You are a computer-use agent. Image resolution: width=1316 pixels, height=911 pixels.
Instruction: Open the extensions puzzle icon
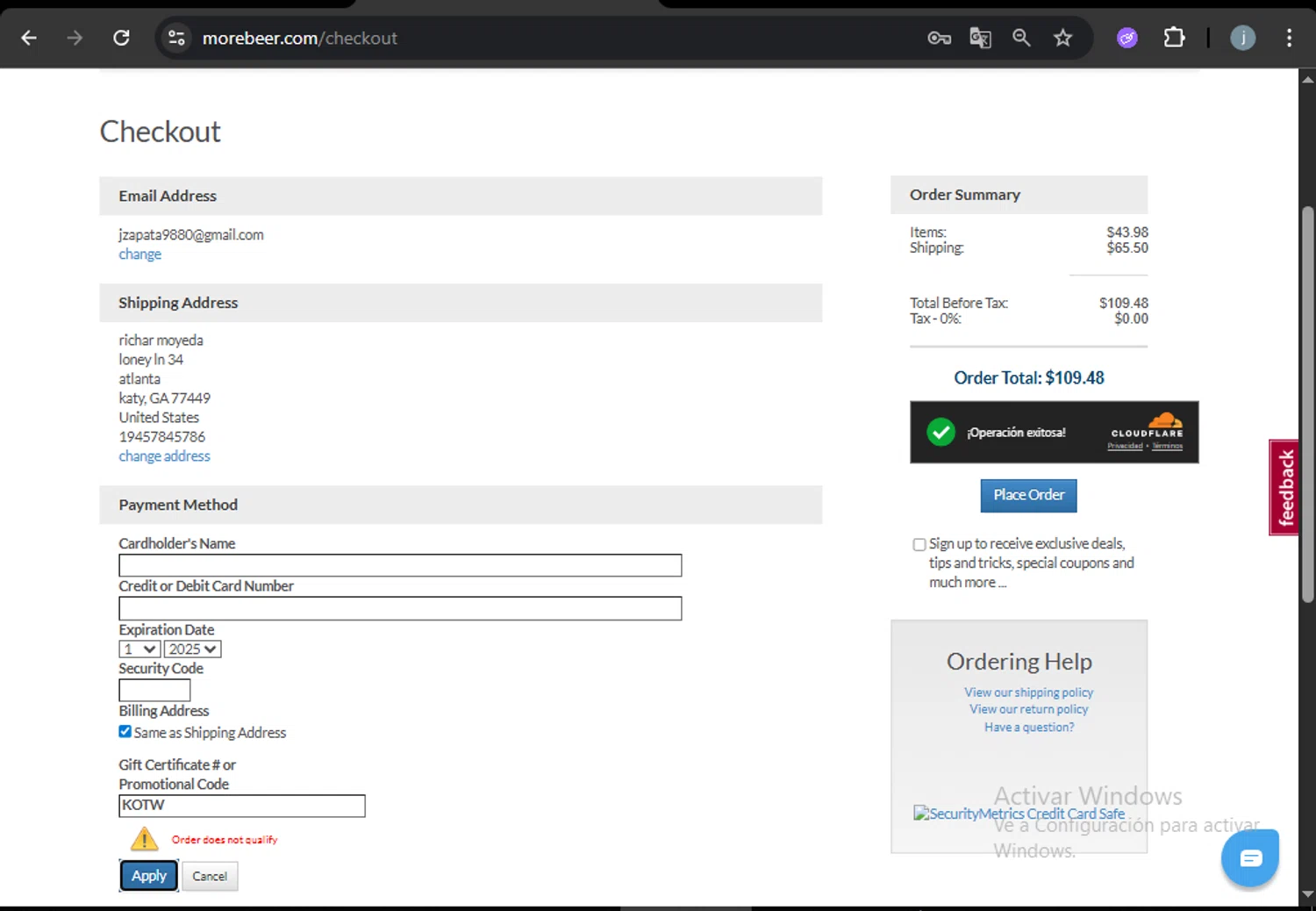[1174, 38]
